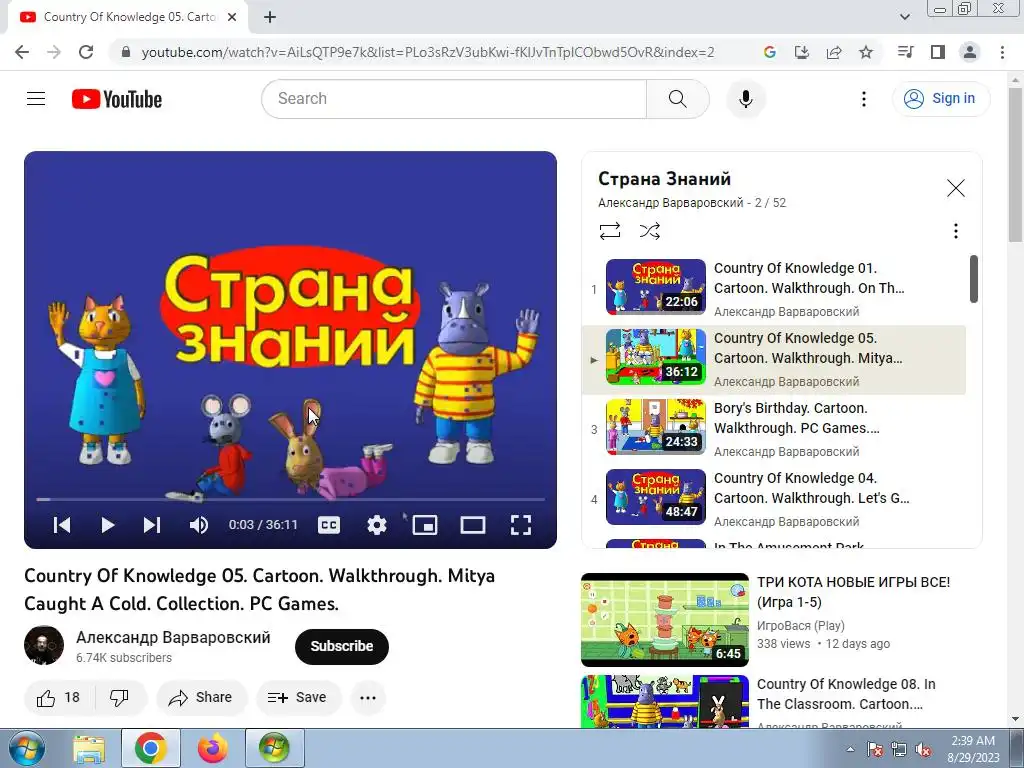
Task: Open the playlist three-dot options menu
Action: [955, 231]
